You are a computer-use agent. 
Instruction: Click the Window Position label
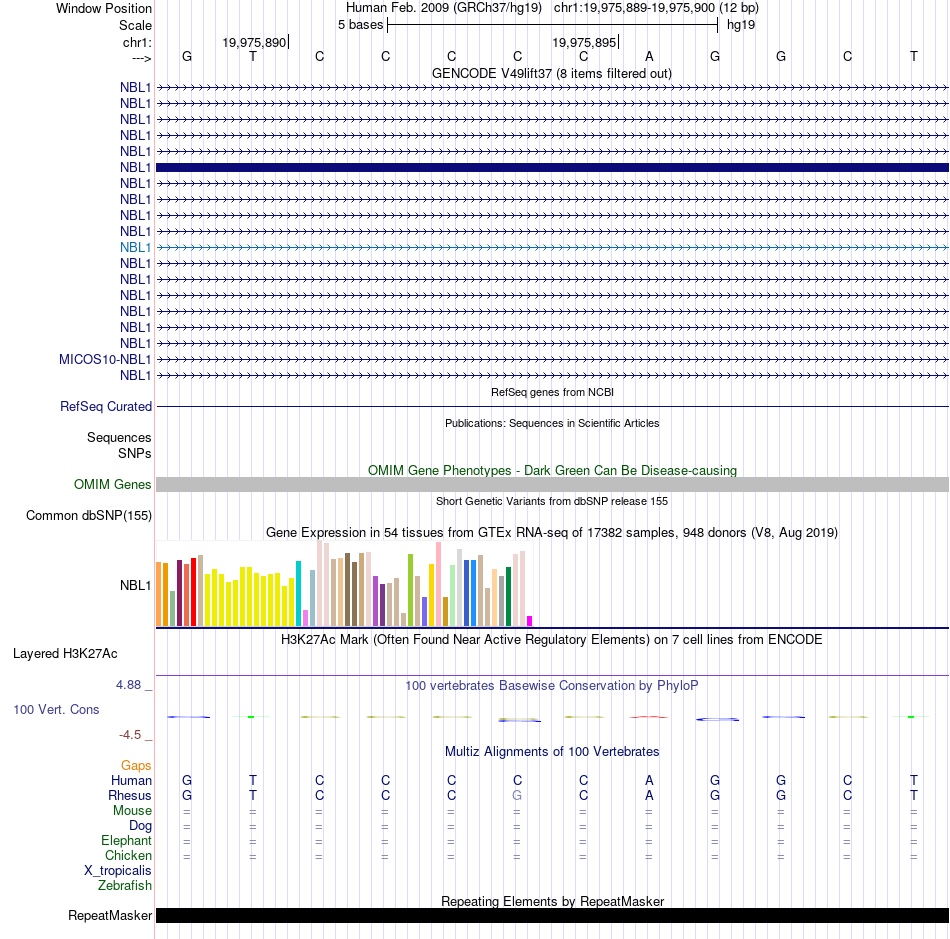click(104, 8)
